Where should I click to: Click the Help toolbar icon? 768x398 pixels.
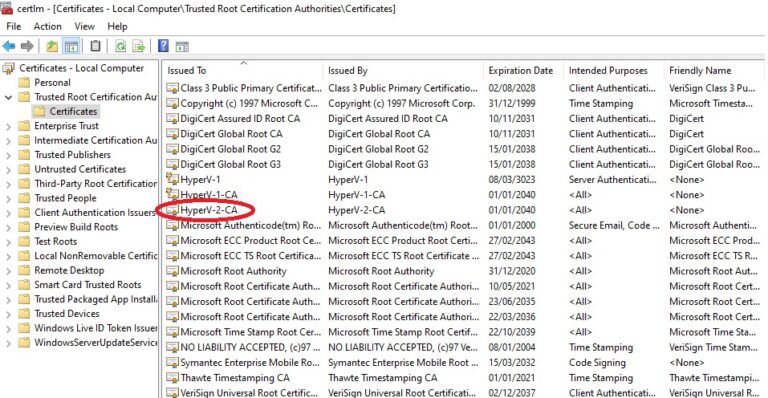[x=164, y=46]
